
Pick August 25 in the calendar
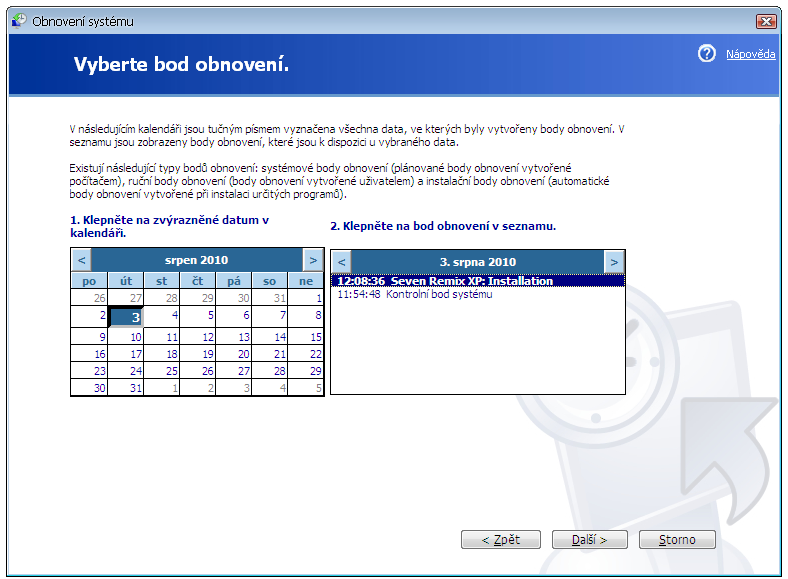pyautogui.click(x=161, y=370)
